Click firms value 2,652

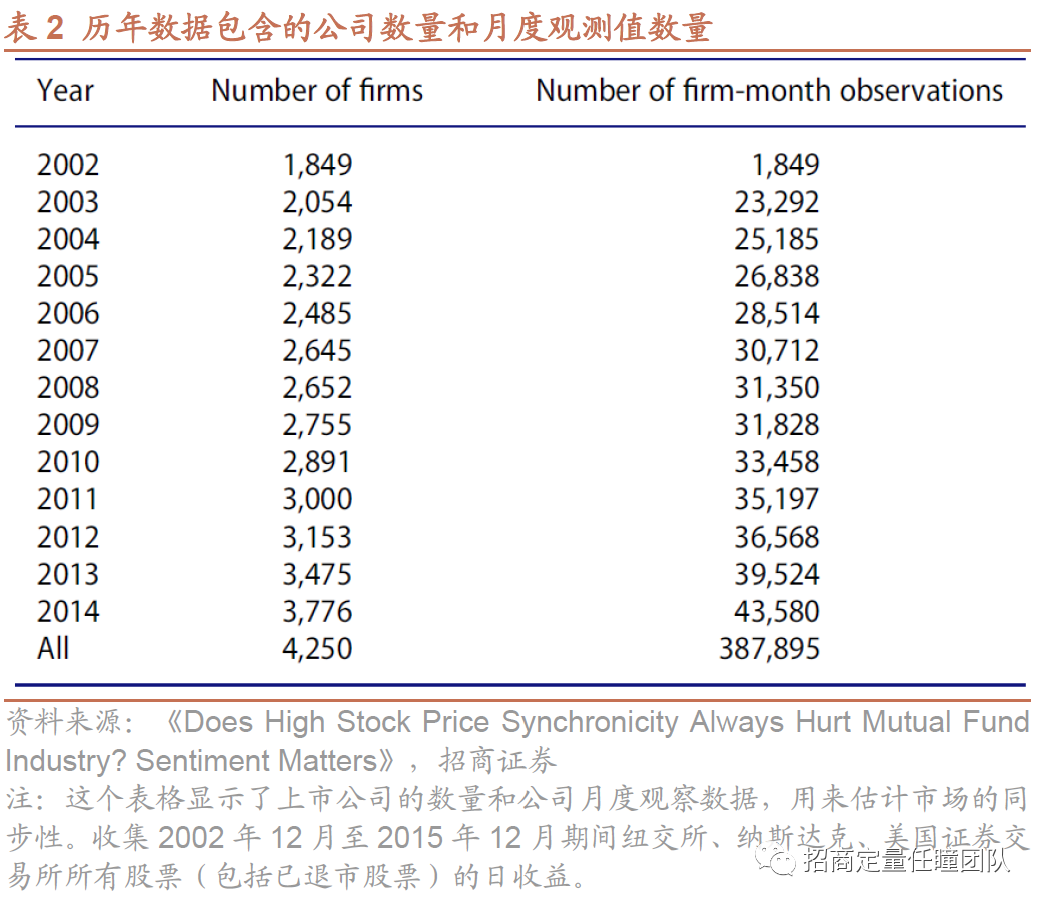pos(317,388)
